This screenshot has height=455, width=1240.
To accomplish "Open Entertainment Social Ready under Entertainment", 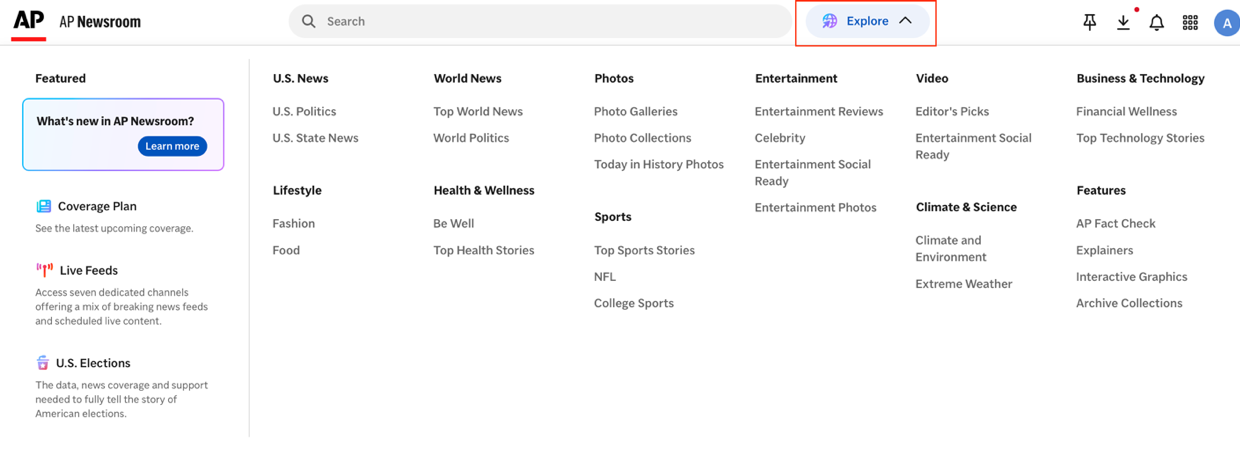I will point(813,172).
